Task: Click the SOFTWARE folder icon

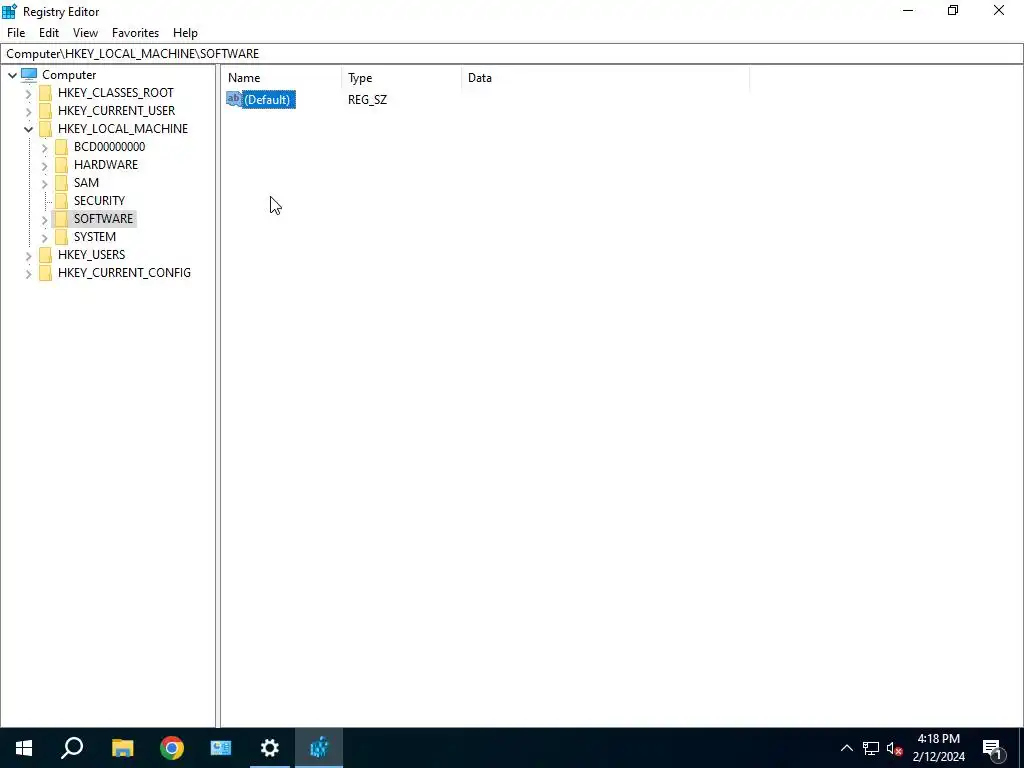Action: [61, 219]
